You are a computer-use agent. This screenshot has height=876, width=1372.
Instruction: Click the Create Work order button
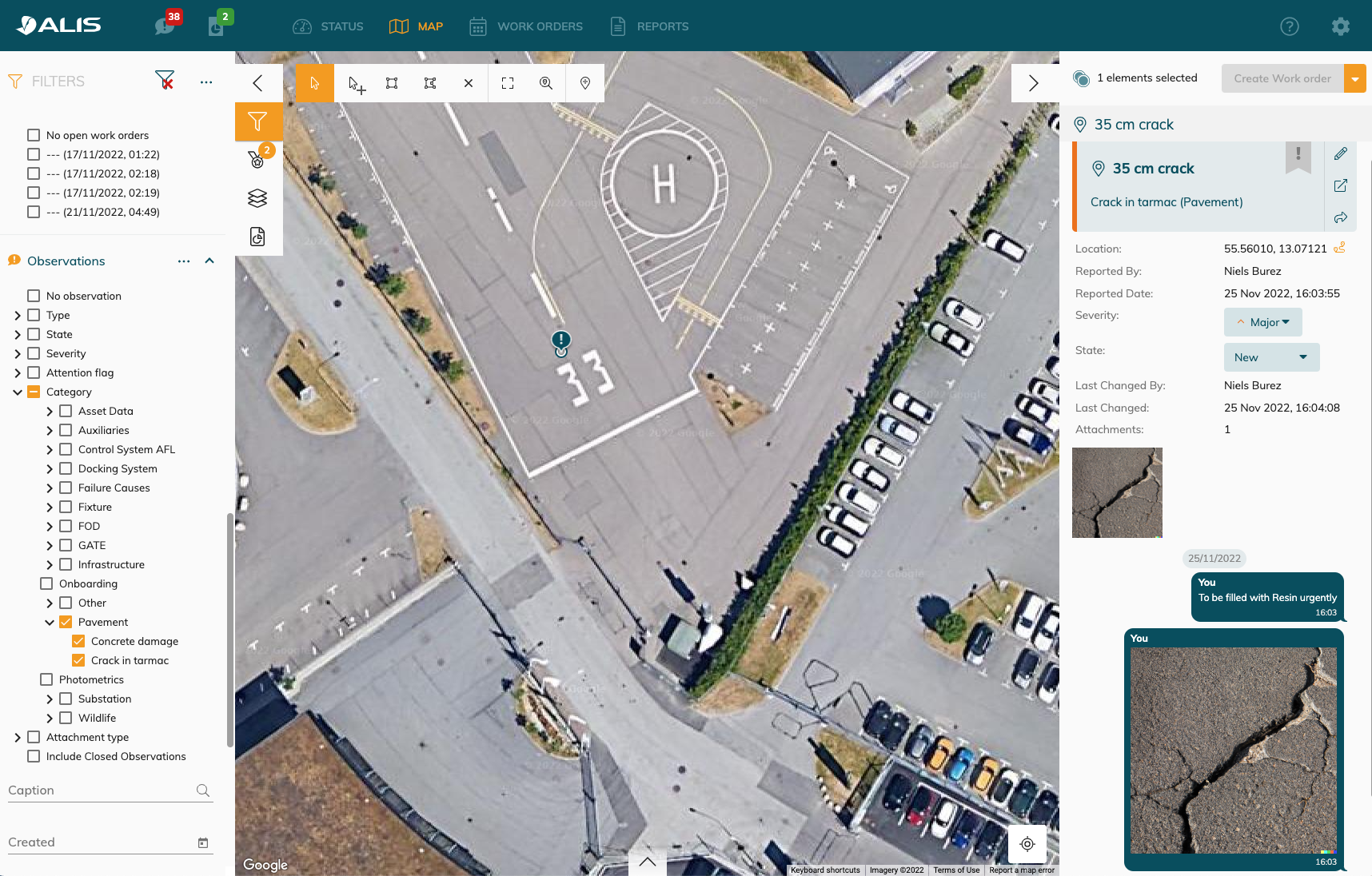pyautogui.click(x=1282, y=78)
